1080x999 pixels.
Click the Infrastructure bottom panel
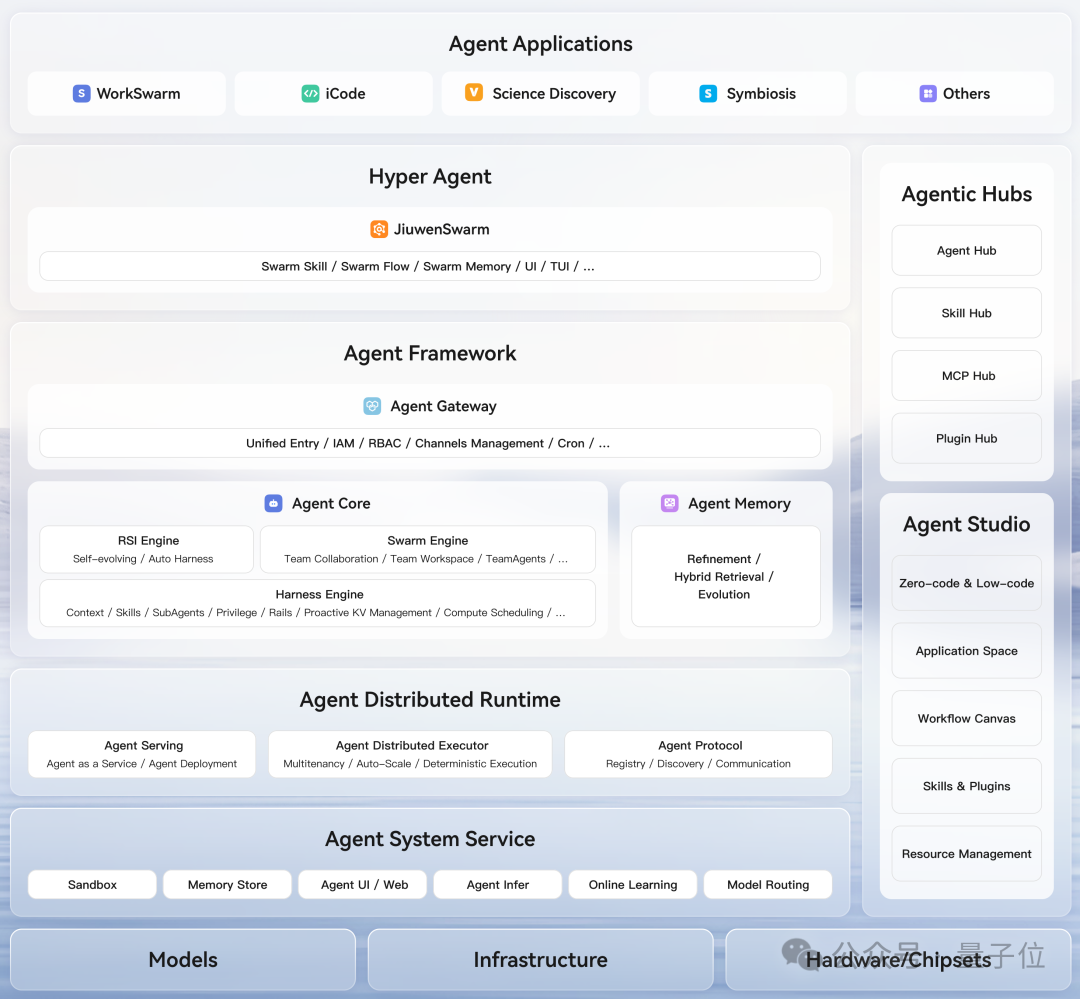point(541,959)
